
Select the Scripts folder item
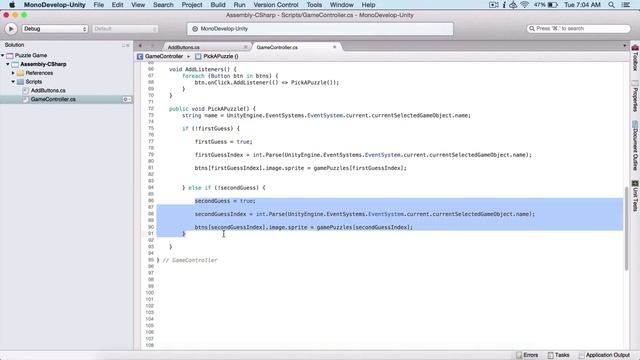pyautogui.click(x=33, y=82)
